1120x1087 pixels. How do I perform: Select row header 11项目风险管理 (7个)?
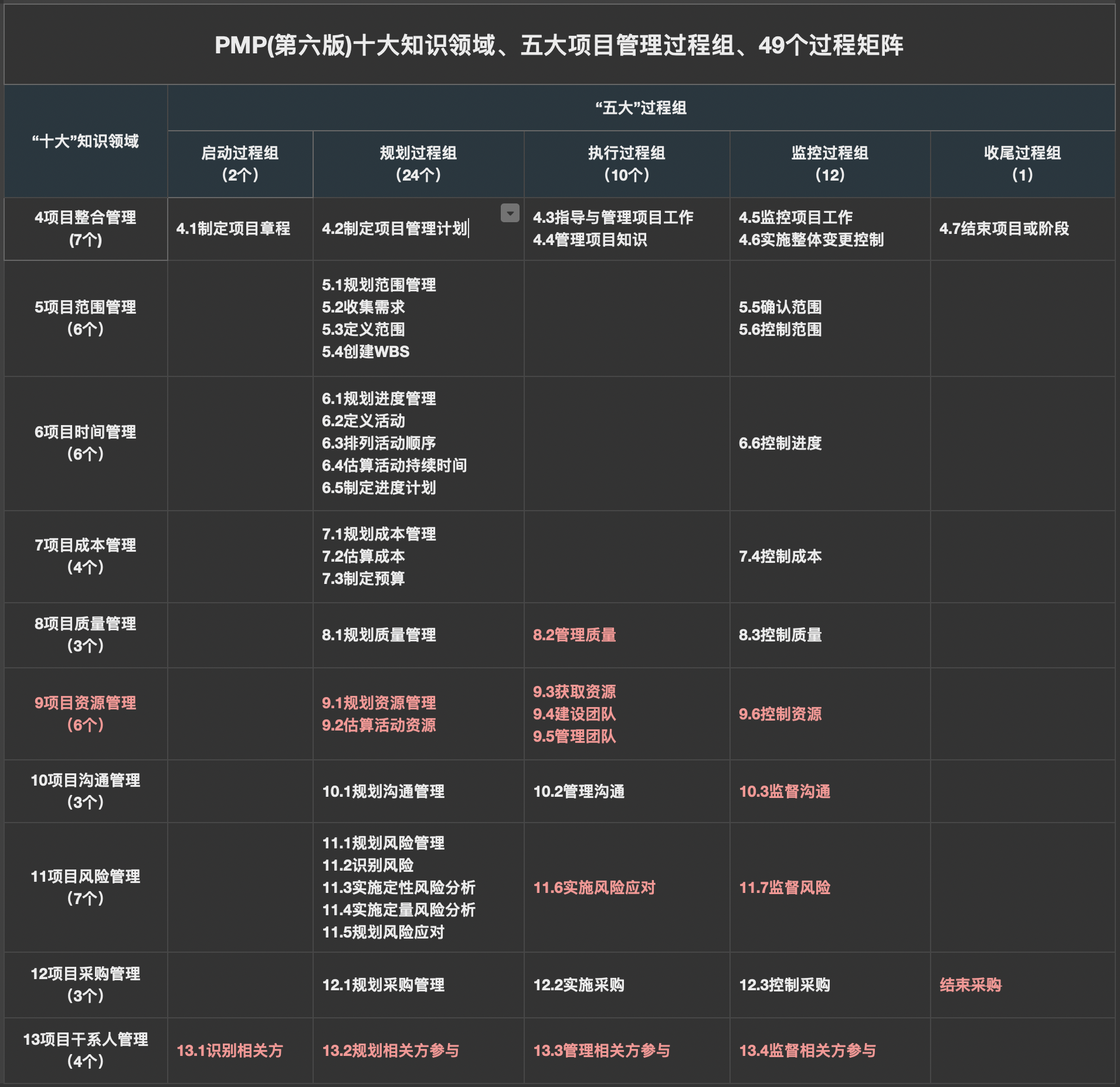pos(86,888)
